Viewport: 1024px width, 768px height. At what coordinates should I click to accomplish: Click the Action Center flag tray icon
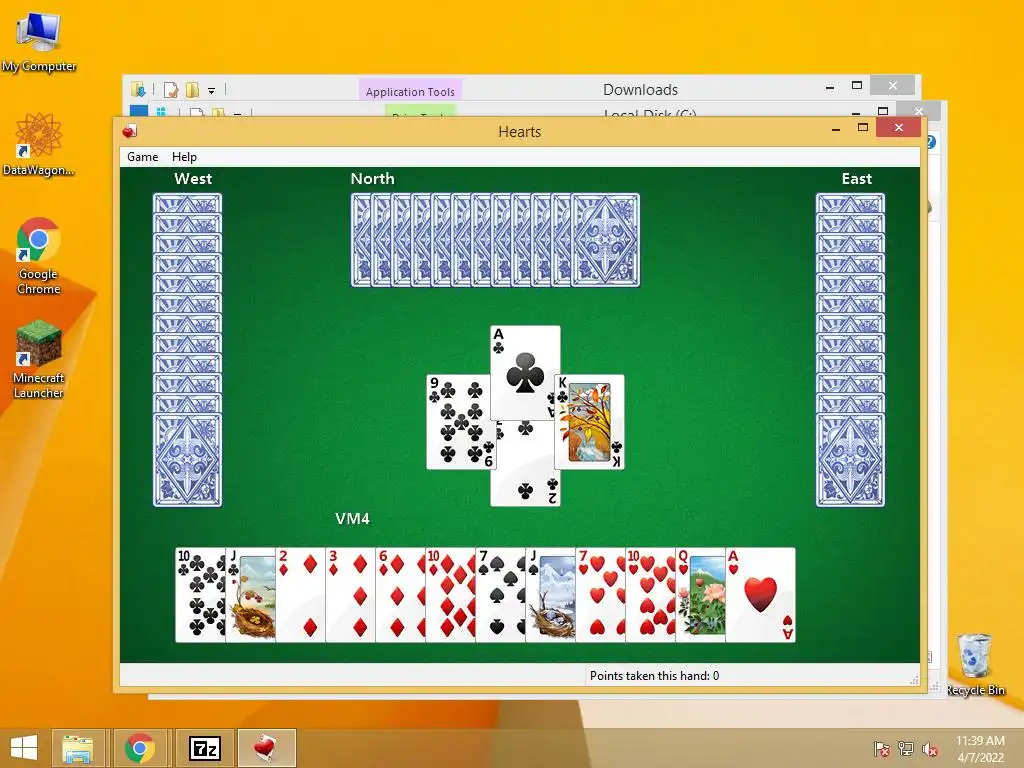882,749
